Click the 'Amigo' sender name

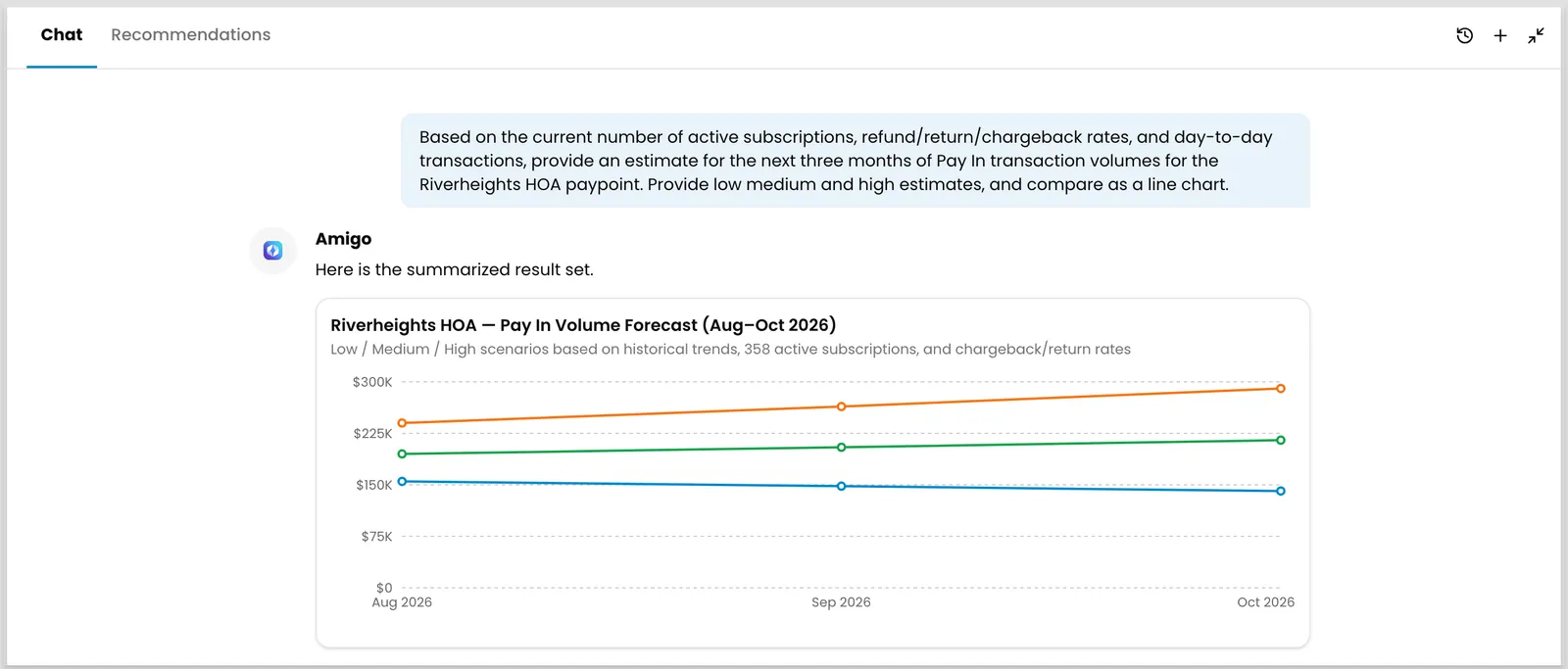coord(343,239)
